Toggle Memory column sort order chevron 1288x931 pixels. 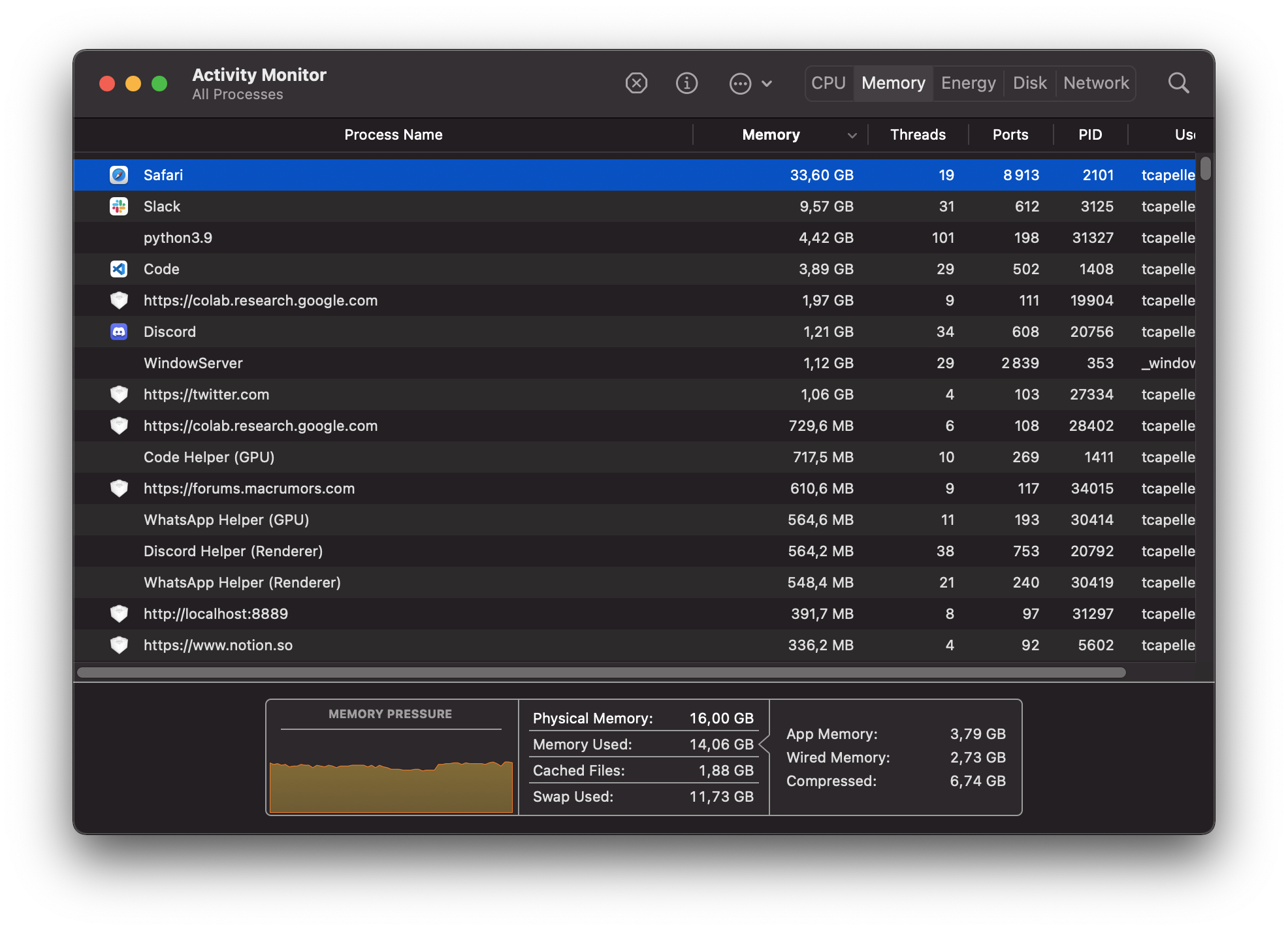click(852, 135)
